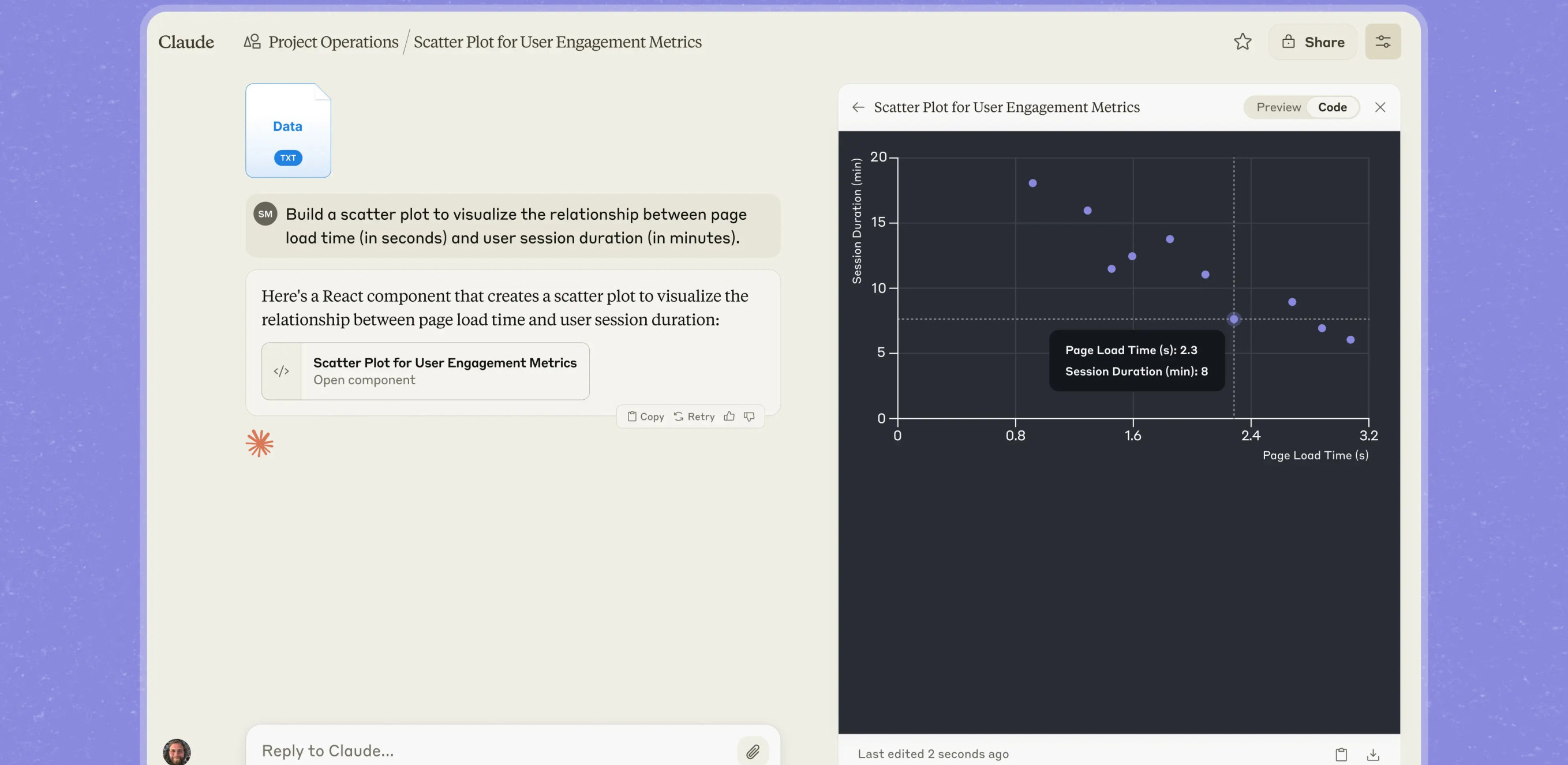Click the Claude logo text
1568x765 pixels.
(186, 42)
